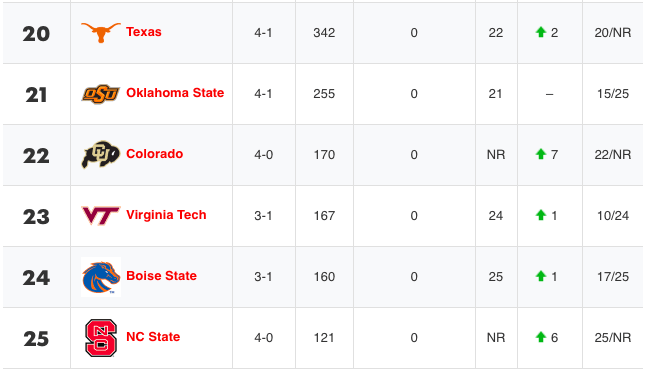Screen dimensions: 648x371
Task: Click the green up arrow in Texas row
Action: click(541, 32)
